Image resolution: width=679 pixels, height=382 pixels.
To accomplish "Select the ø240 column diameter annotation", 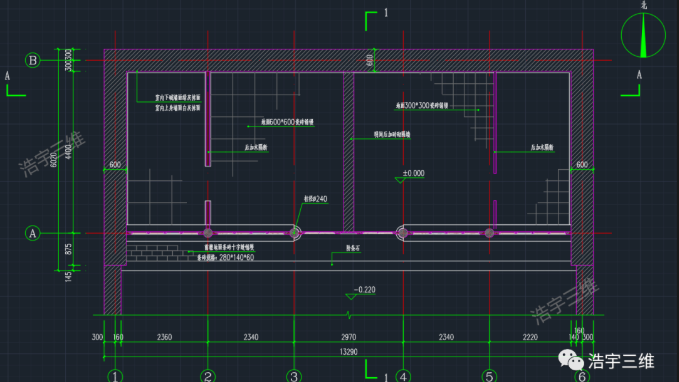I will (316, 199).
